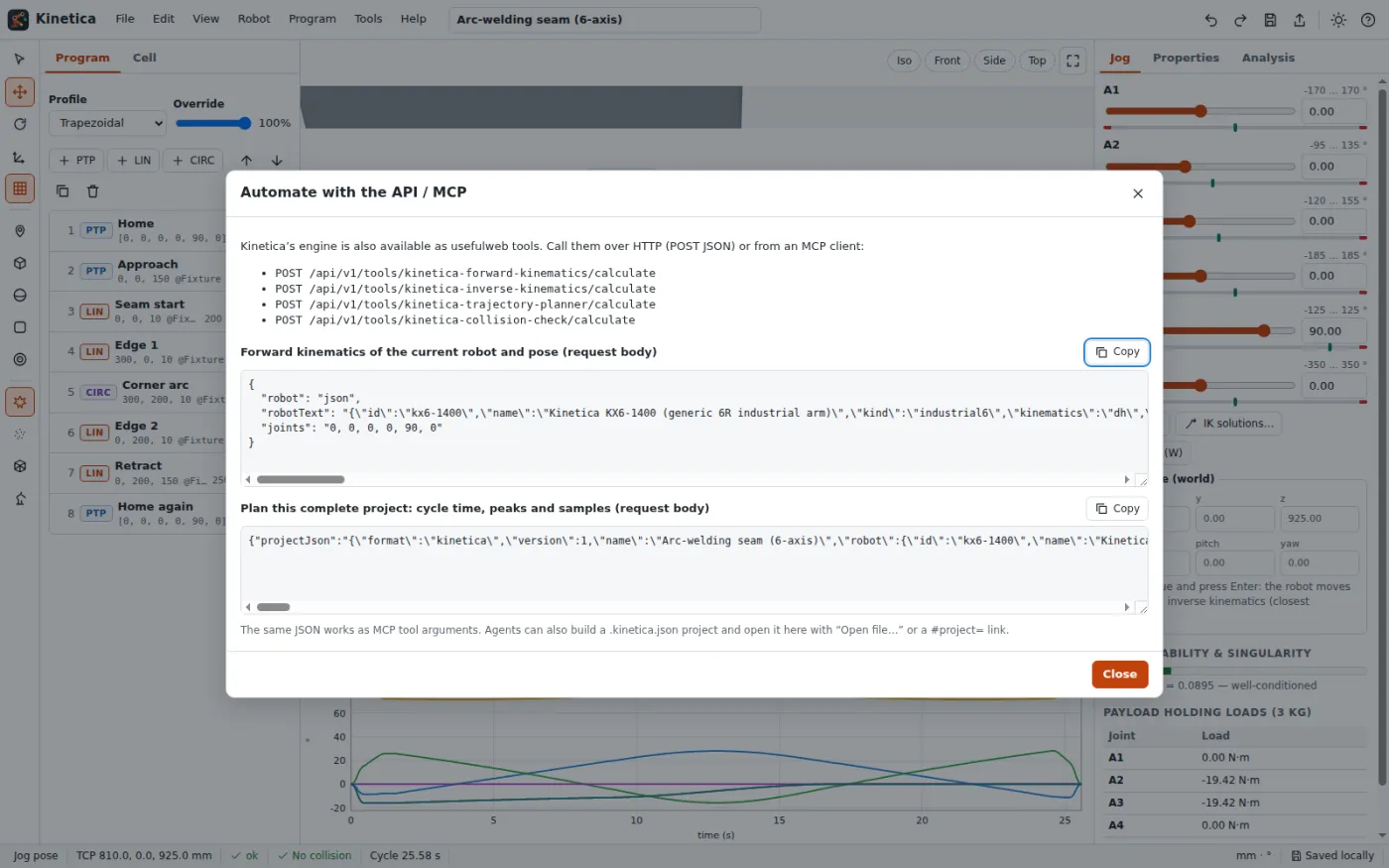1389x868 pixels.
Task: Switch to the Properties tab
Action: coord(1186,58)
